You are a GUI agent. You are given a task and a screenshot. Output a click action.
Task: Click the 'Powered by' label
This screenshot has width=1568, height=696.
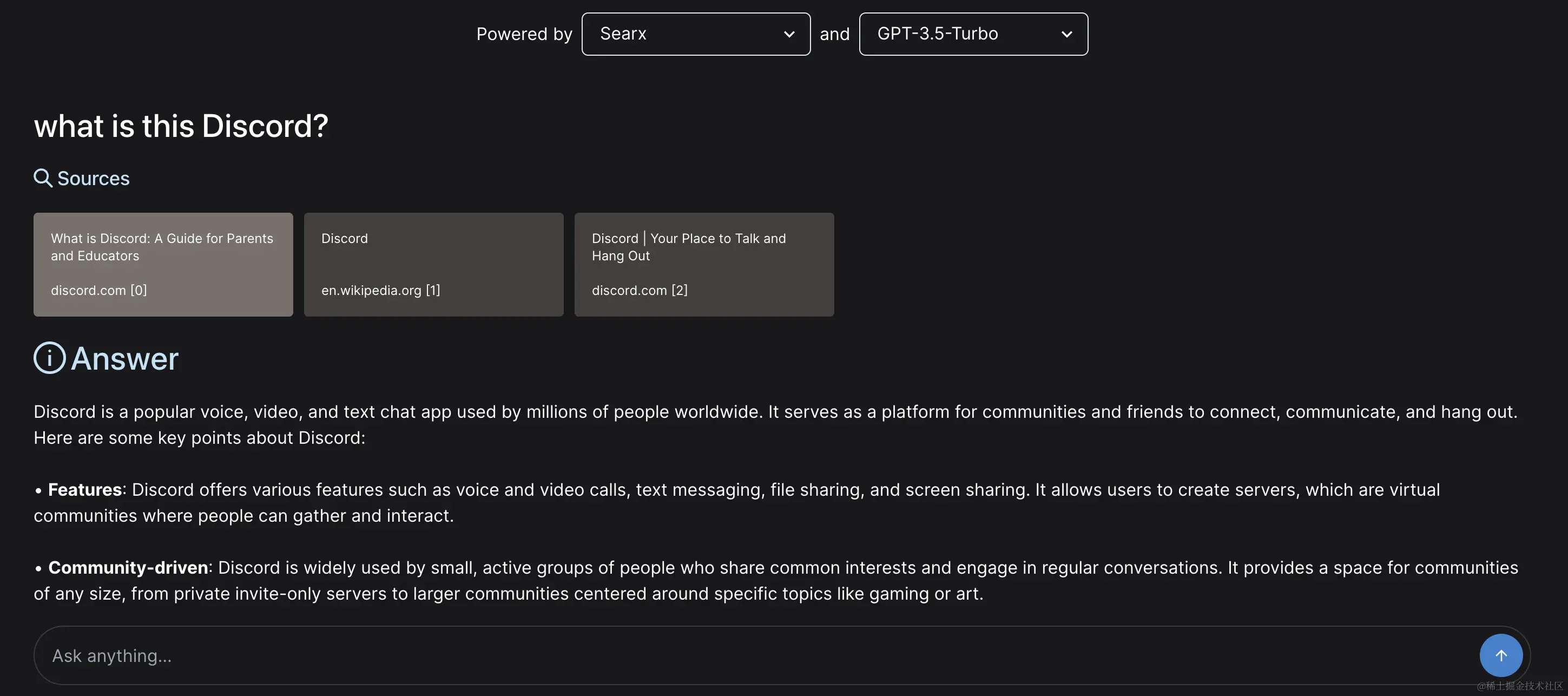coord(524,34)
